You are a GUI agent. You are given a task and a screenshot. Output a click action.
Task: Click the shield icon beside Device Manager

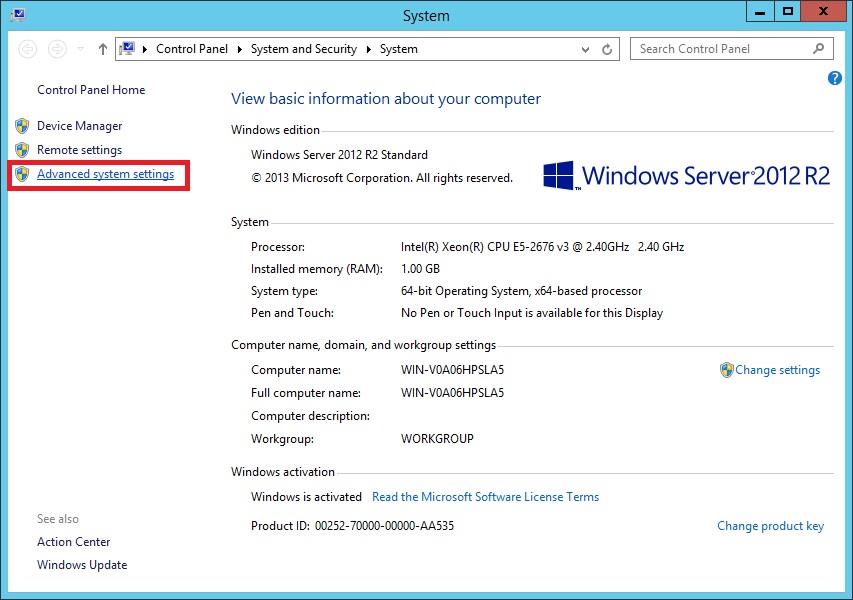pos(22,126)
